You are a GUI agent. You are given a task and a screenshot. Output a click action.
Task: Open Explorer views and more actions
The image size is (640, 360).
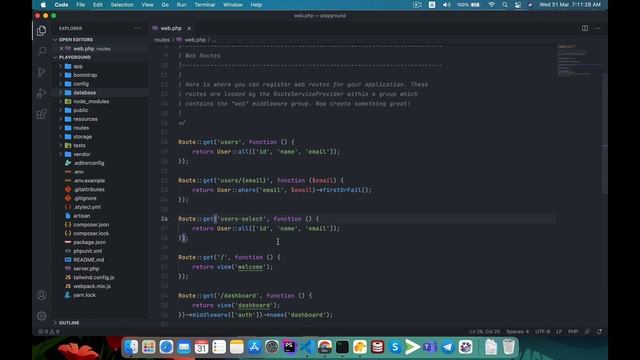point(138,28)
